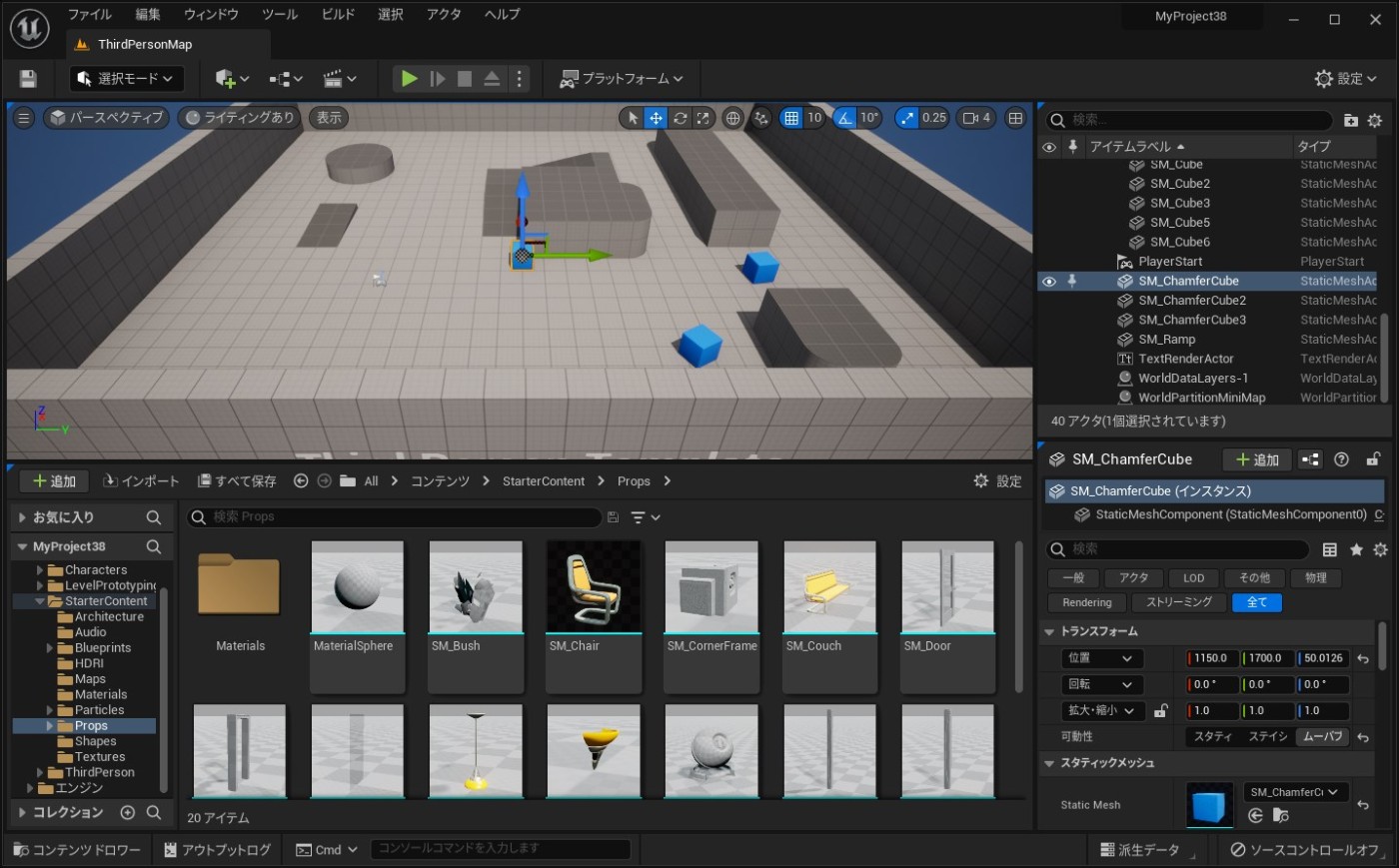Open the ウィンドウ menu
The width and height of the screenshot is (1399, 868).
pyautogui.click(x=212, y=15)
